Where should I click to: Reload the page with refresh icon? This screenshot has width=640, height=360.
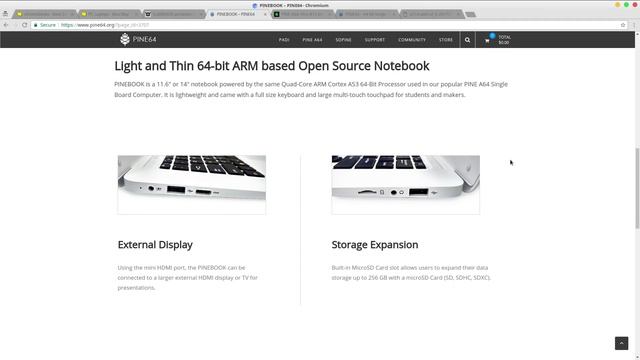click(24, 25)
